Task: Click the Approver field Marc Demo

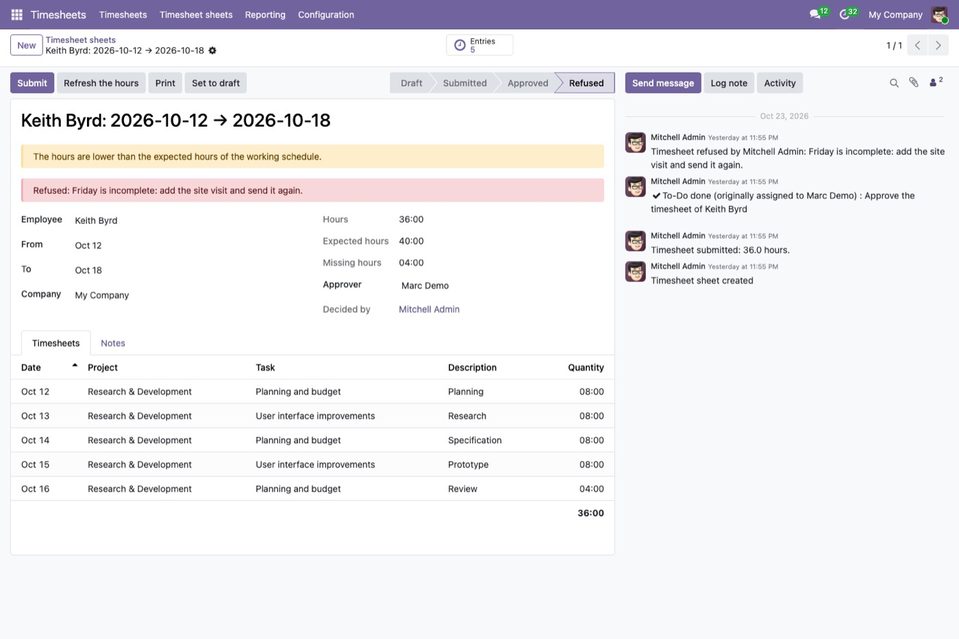Action: coord(425,286)
